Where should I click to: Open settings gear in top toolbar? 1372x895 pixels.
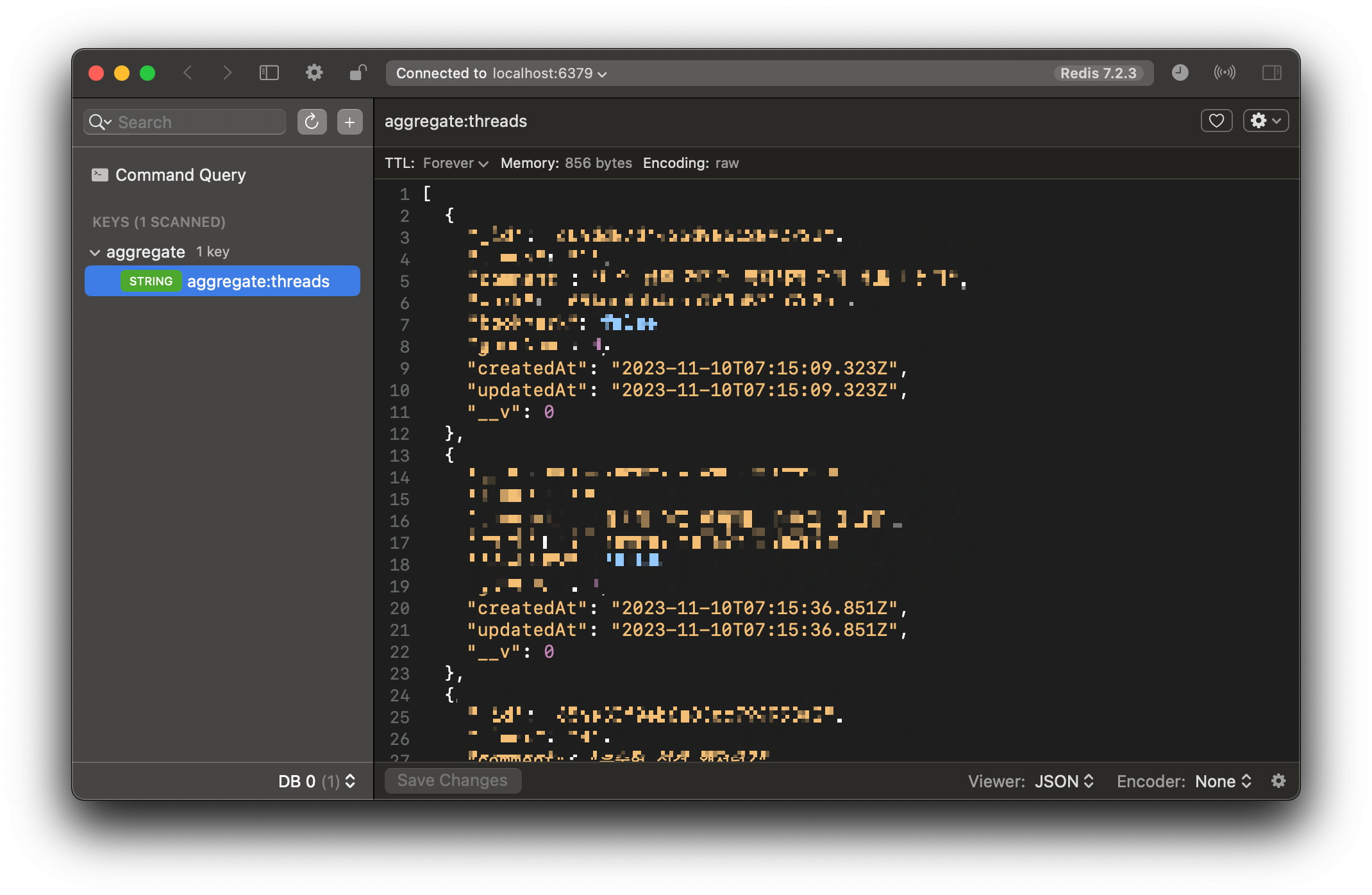click(314, 73)
